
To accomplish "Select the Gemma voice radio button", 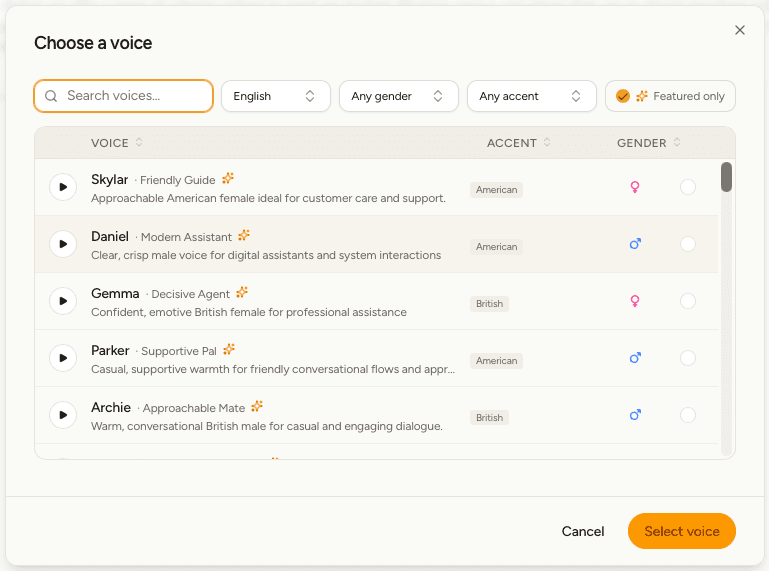I will (x=688, y=301).
